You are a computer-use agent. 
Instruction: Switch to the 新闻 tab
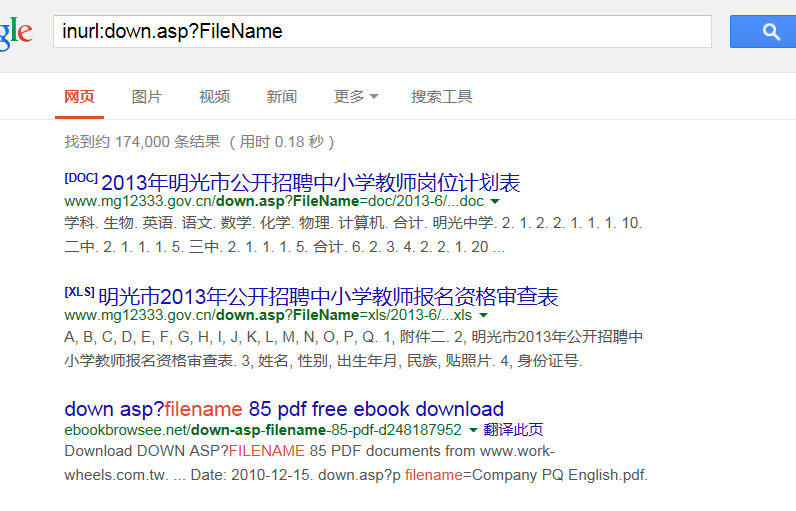pyautogui.click(x=282, y=96)
